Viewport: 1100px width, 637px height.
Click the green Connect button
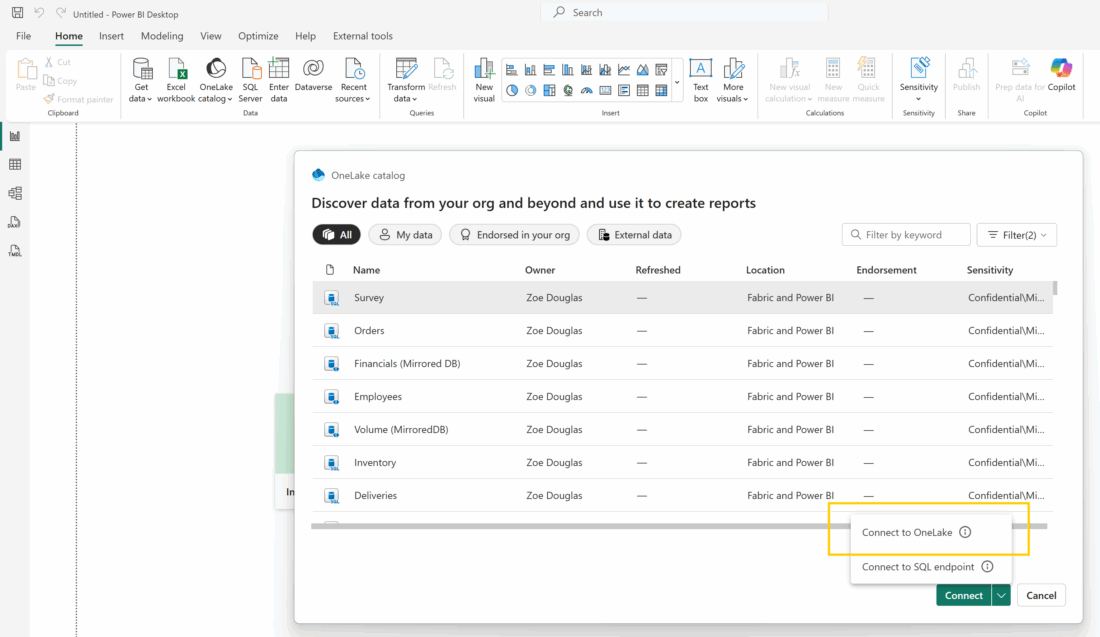coord(964,595)
